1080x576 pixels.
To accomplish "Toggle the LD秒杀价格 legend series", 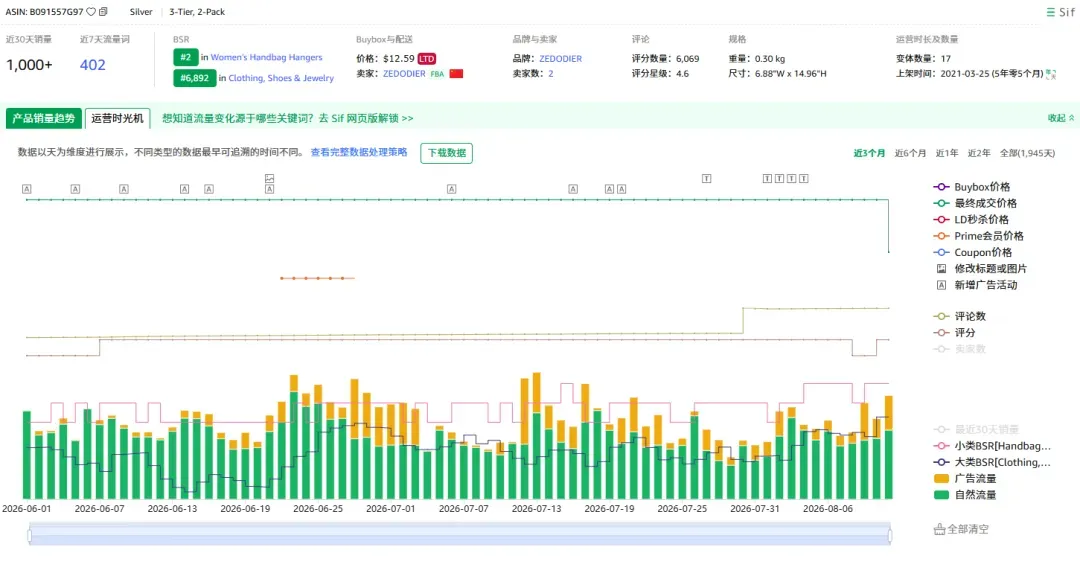I will pyautogui.click(x=970, y=220).
